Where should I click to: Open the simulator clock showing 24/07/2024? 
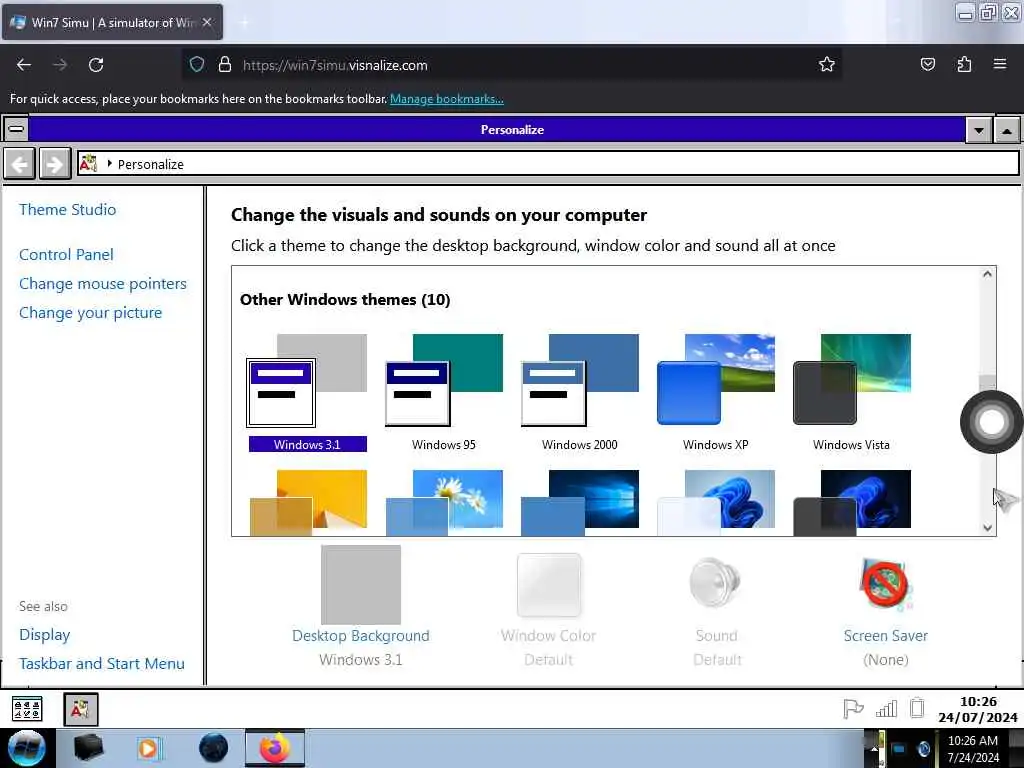click(978, 709)
